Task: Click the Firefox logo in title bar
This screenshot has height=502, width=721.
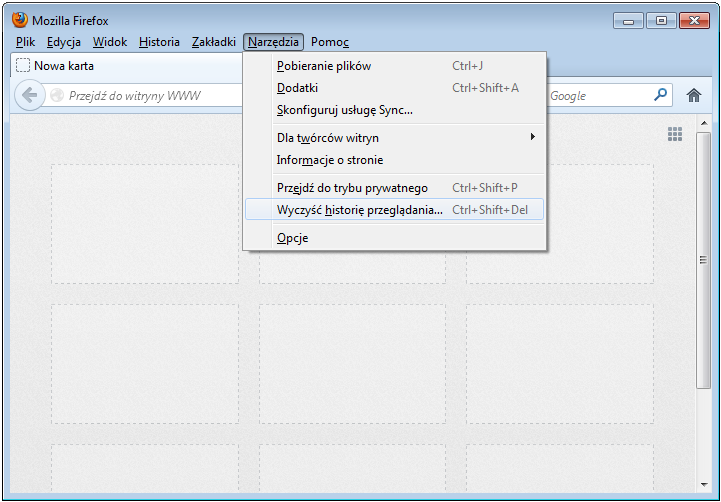Action: tap(20, 20)
